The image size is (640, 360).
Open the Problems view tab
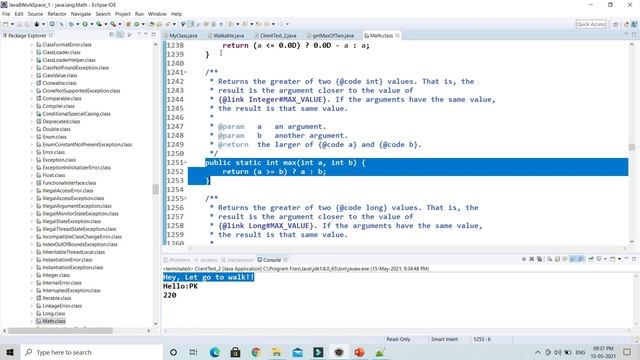coord(177,260)
